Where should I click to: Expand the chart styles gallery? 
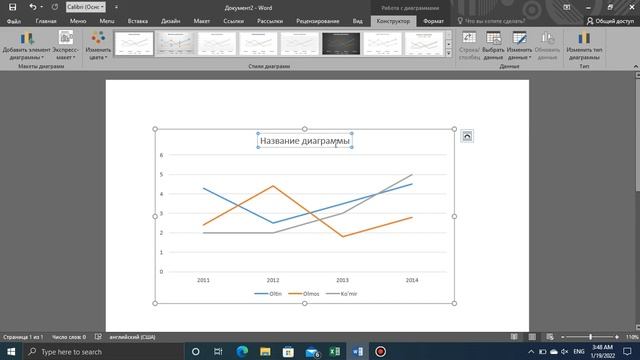pyautogui.click(x=449, y=53)
